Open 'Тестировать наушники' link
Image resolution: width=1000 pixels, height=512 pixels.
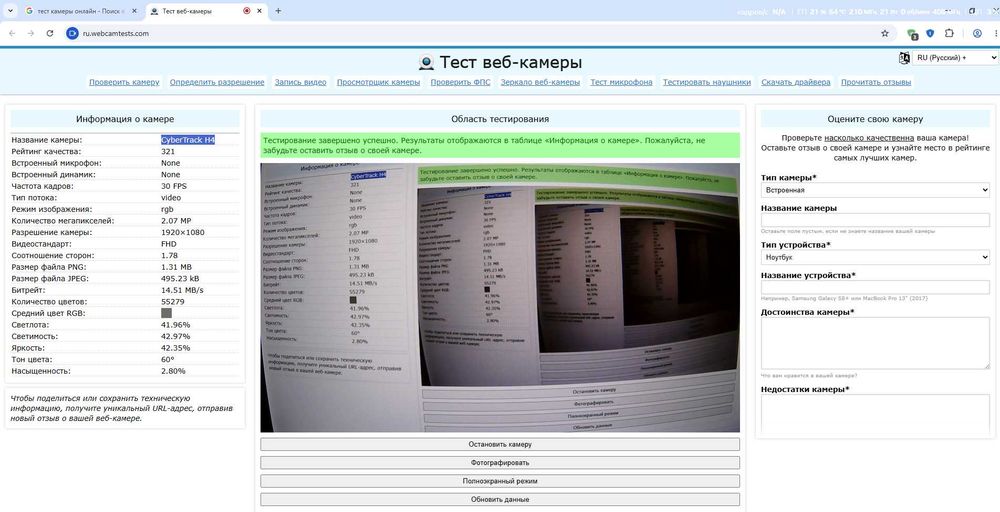(707, 82)
